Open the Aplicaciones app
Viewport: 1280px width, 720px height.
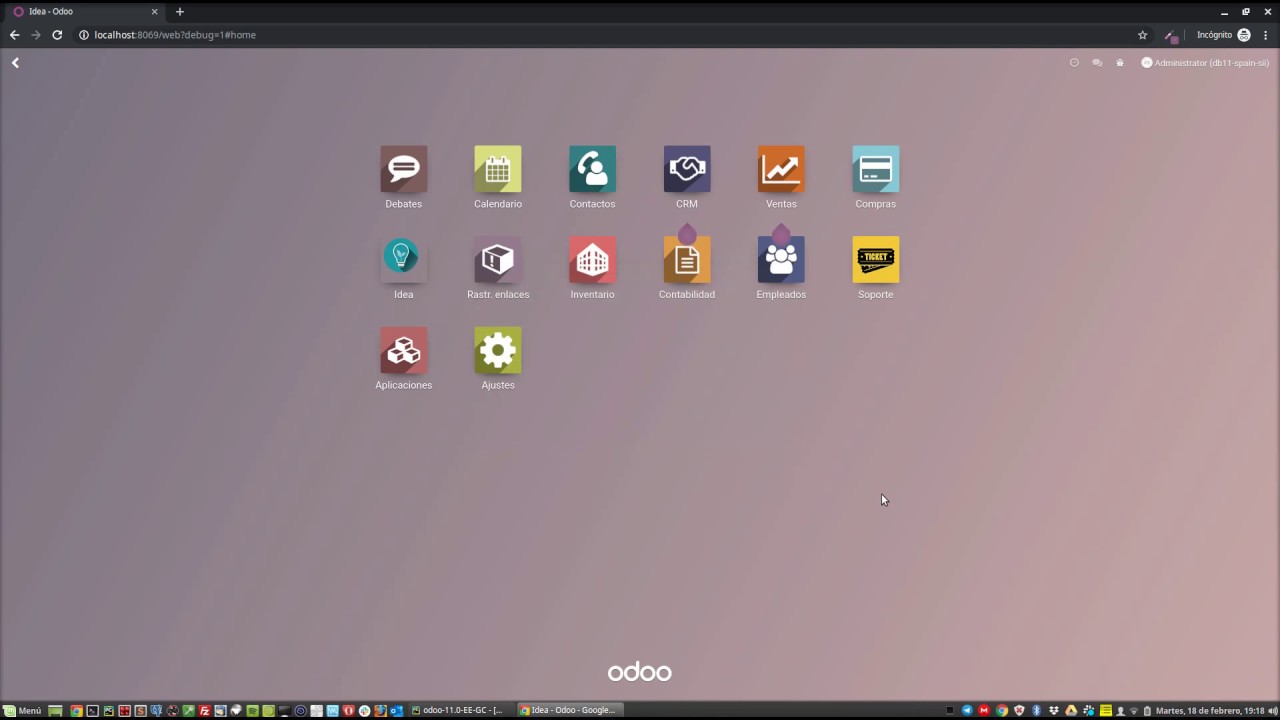click(403, 359)
